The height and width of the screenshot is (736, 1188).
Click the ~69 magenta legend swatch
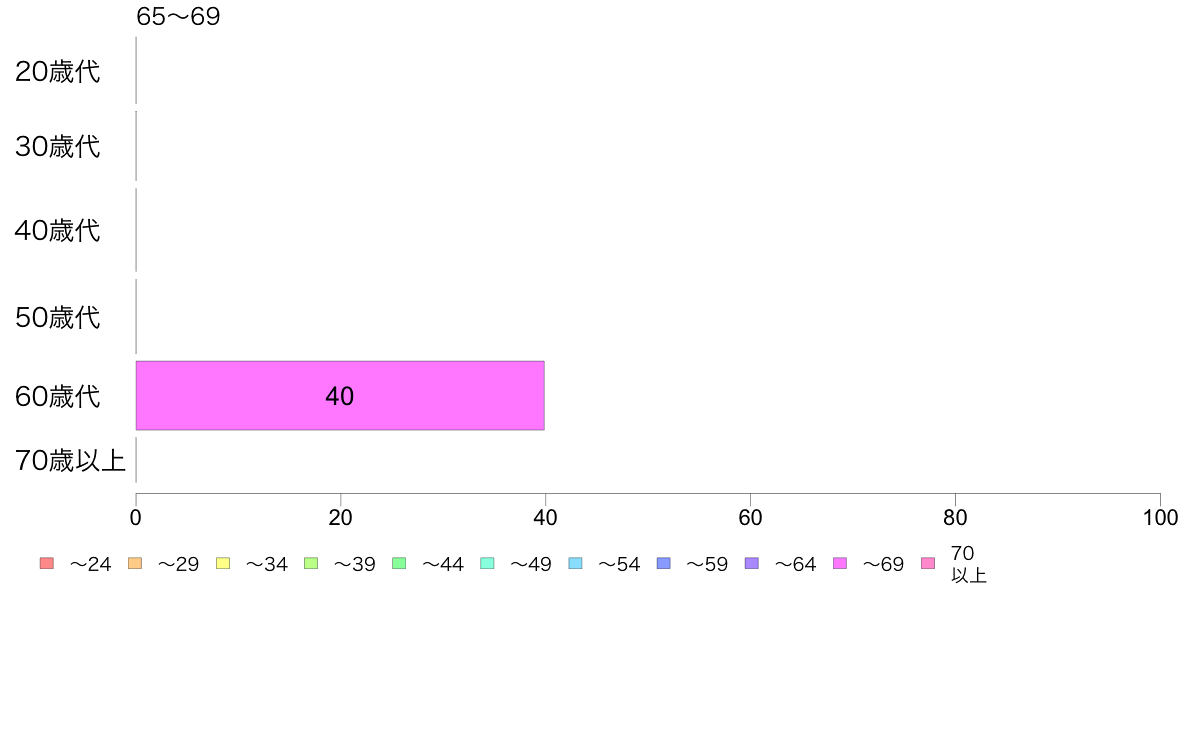pos(839,563)
